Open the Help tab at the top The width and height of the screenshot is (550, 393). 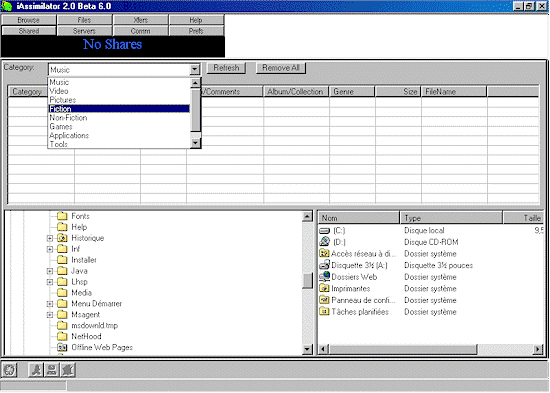pyautogui.click(x=196, y=20)
